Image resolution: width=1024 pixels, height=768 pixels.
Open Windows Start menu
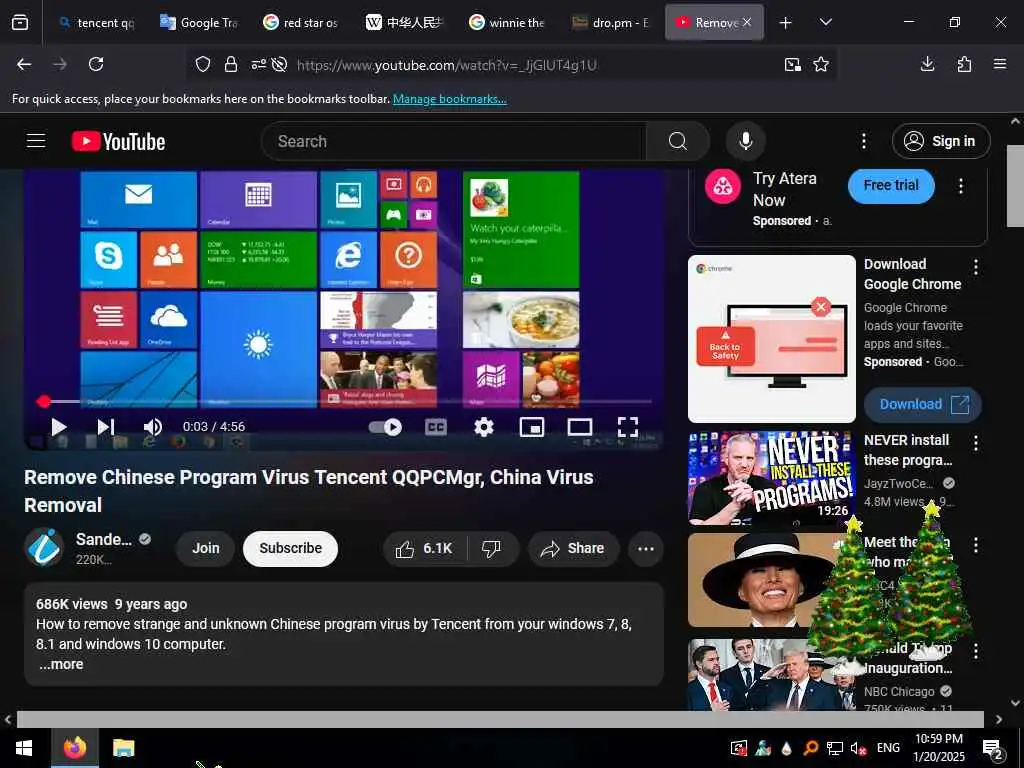pyautogui.click(x=24, y=748)
